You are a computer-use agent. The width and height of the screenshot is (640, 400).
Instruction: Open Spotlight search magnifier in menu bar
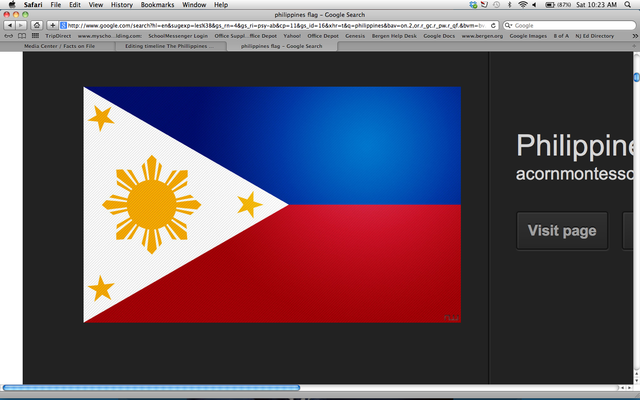click(627, 4)
